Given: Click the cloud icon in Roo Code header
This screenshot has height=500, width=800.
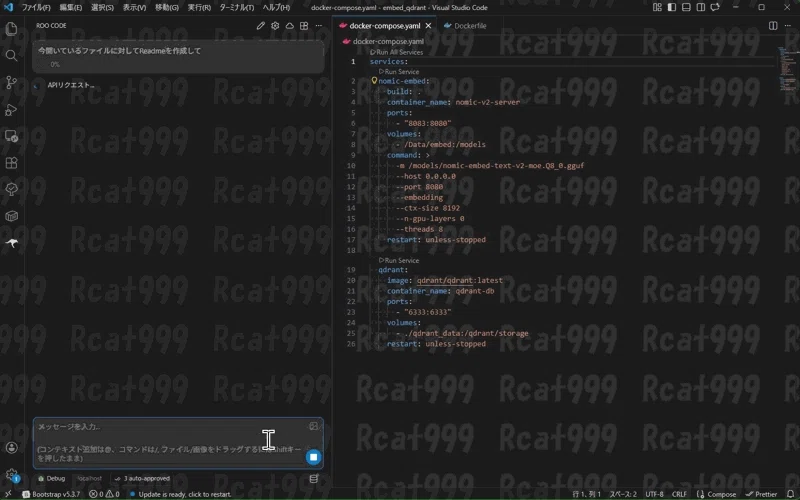Looking at the screenshot, I should point(289,26).
